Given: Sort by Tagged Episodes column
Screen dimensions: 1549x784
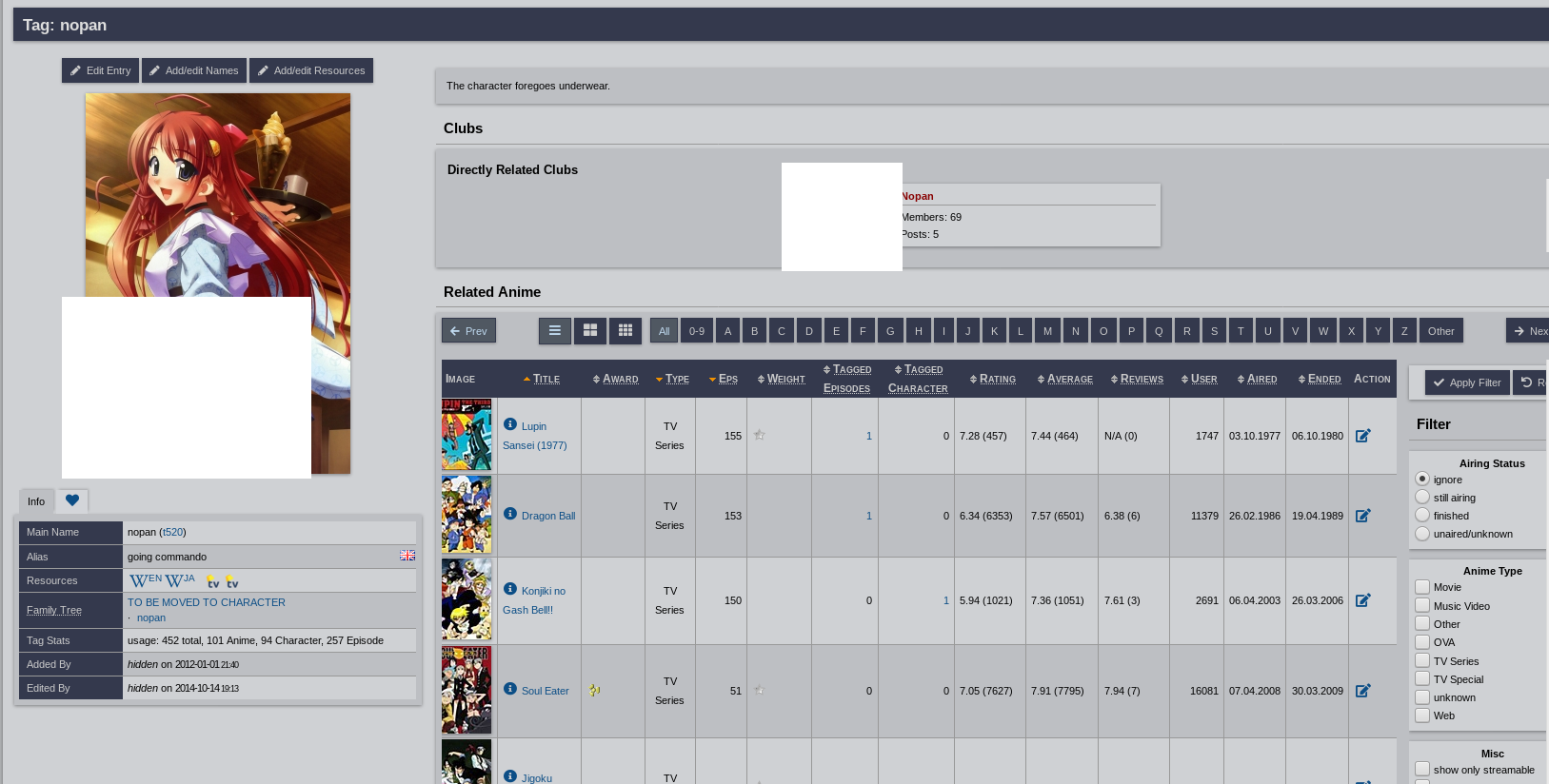Looking at the screenshot, I should [846, 379].
